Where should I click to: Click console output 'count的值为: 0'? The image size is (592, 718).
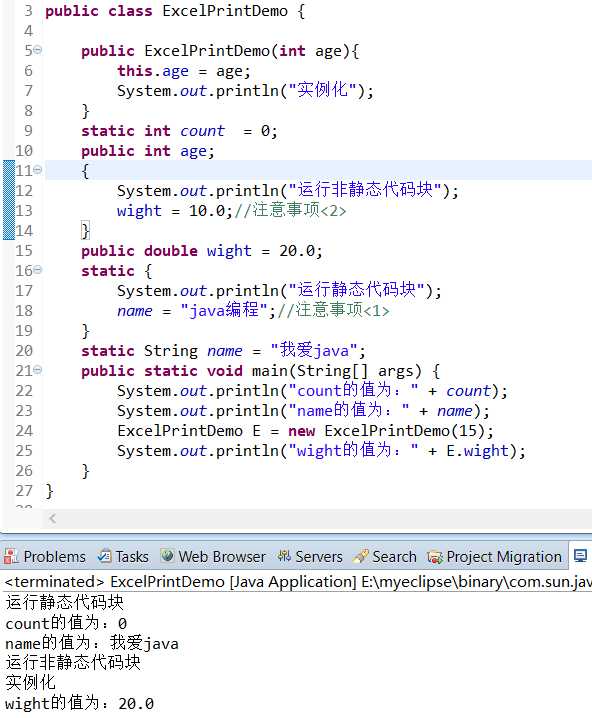coord(66,623)
